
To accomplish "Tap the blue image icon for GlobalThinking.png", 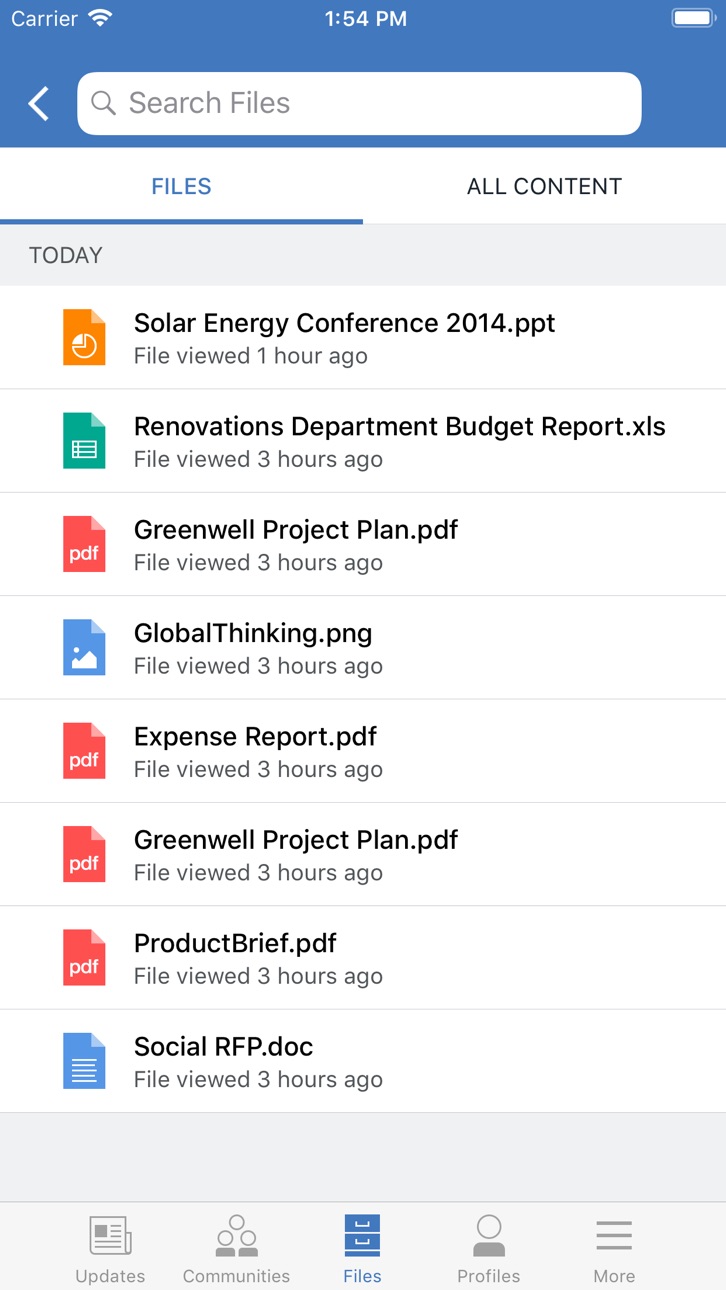I will (84, 647).
